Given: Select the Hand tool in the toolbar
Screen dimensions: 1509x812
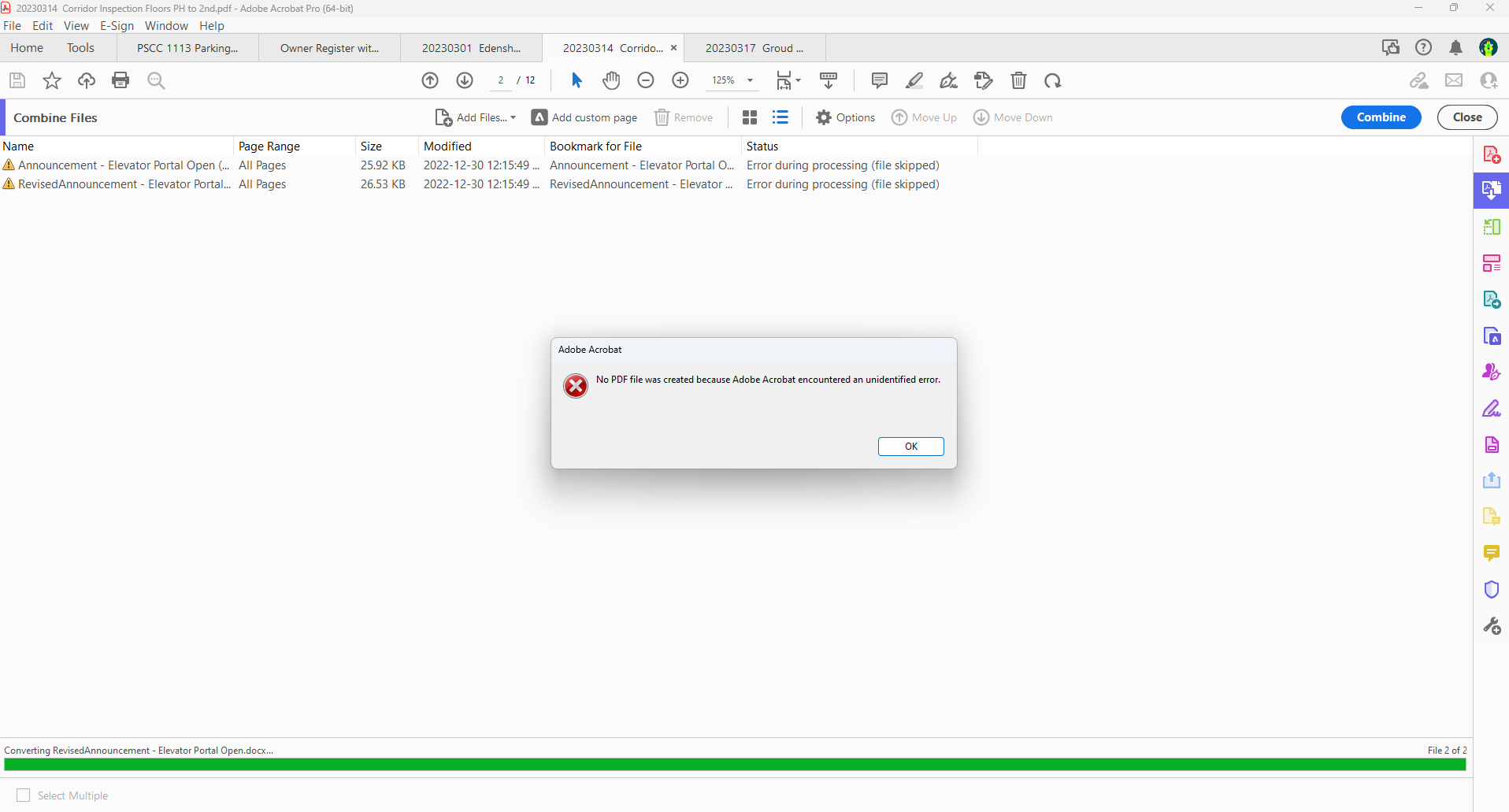Looking at the screenshot, I should (x=612, y=80).
